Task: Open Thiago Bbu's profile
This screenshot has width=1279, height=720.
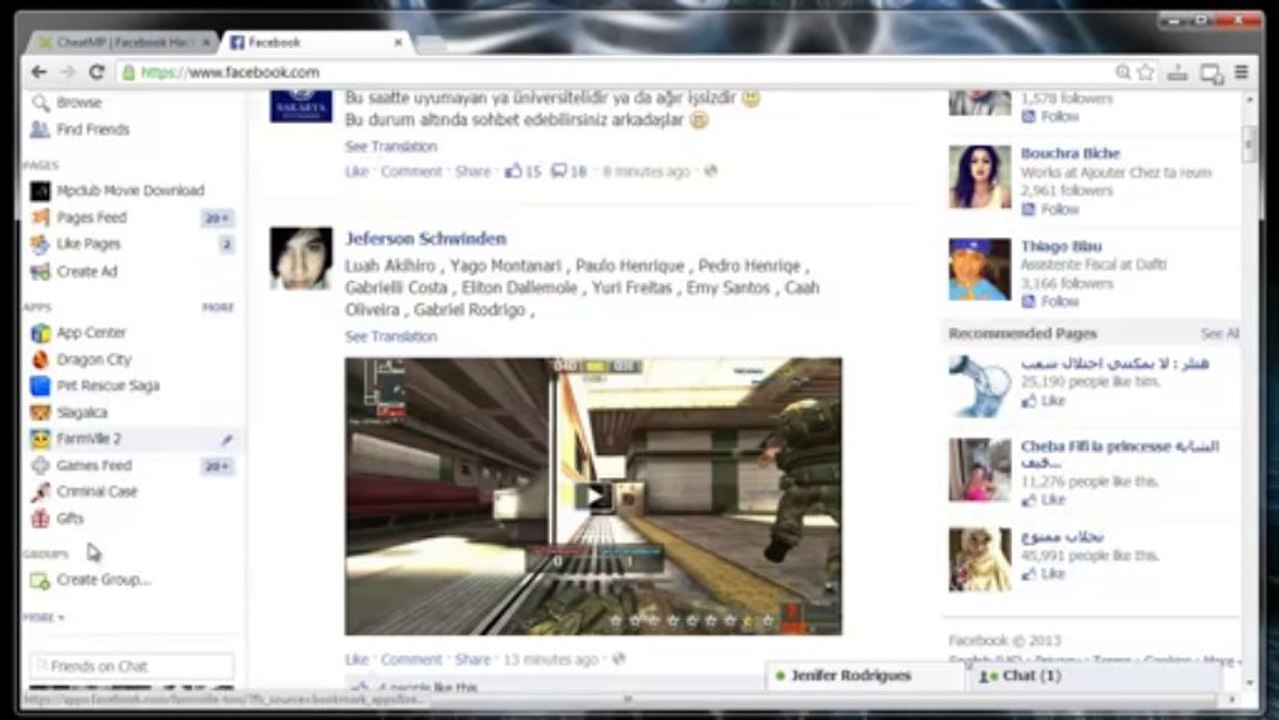Action: pos(1061,246)
